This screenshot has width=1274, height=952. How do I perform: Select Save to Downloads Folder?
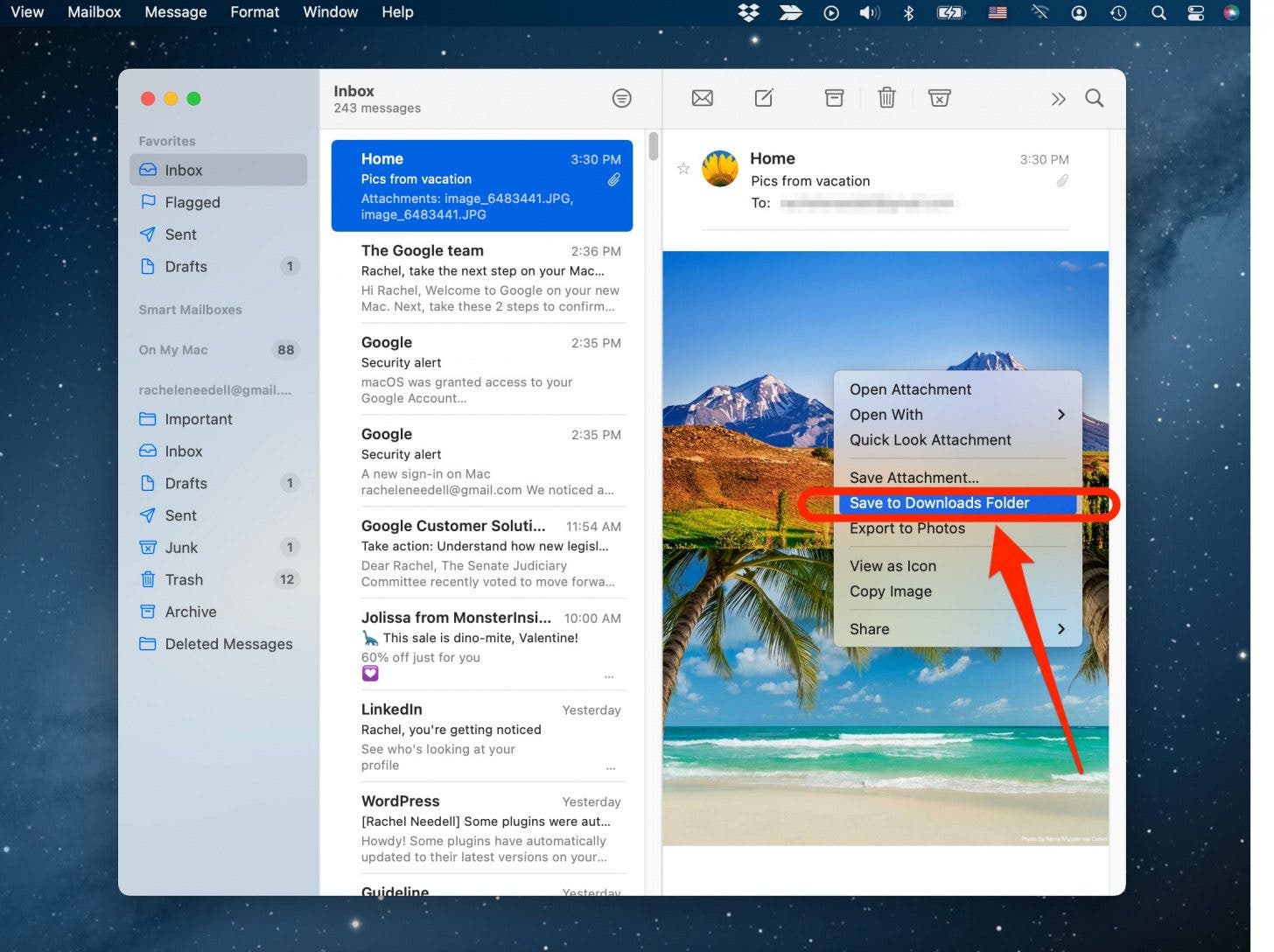[x=939, y=503]
